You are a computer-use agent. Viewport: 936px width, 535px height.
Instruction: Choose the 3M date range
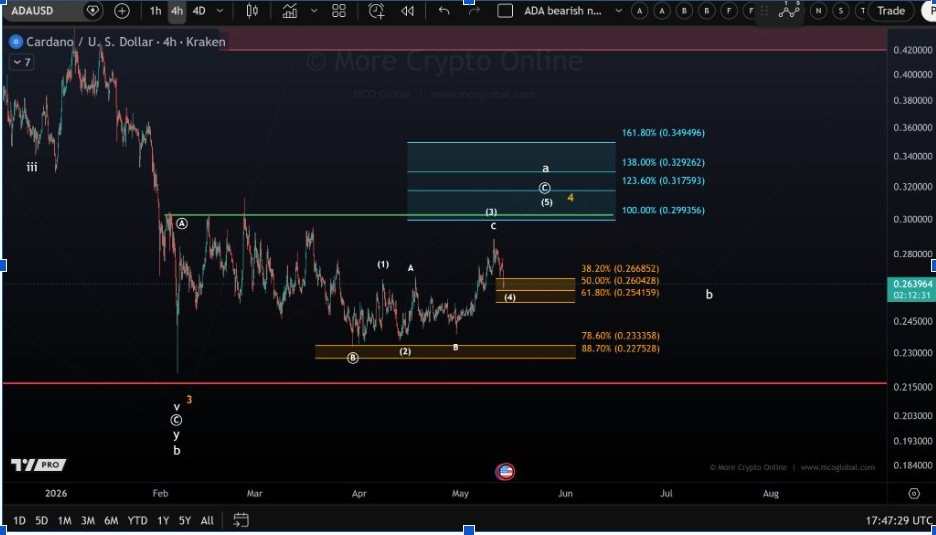coord(88,521)
